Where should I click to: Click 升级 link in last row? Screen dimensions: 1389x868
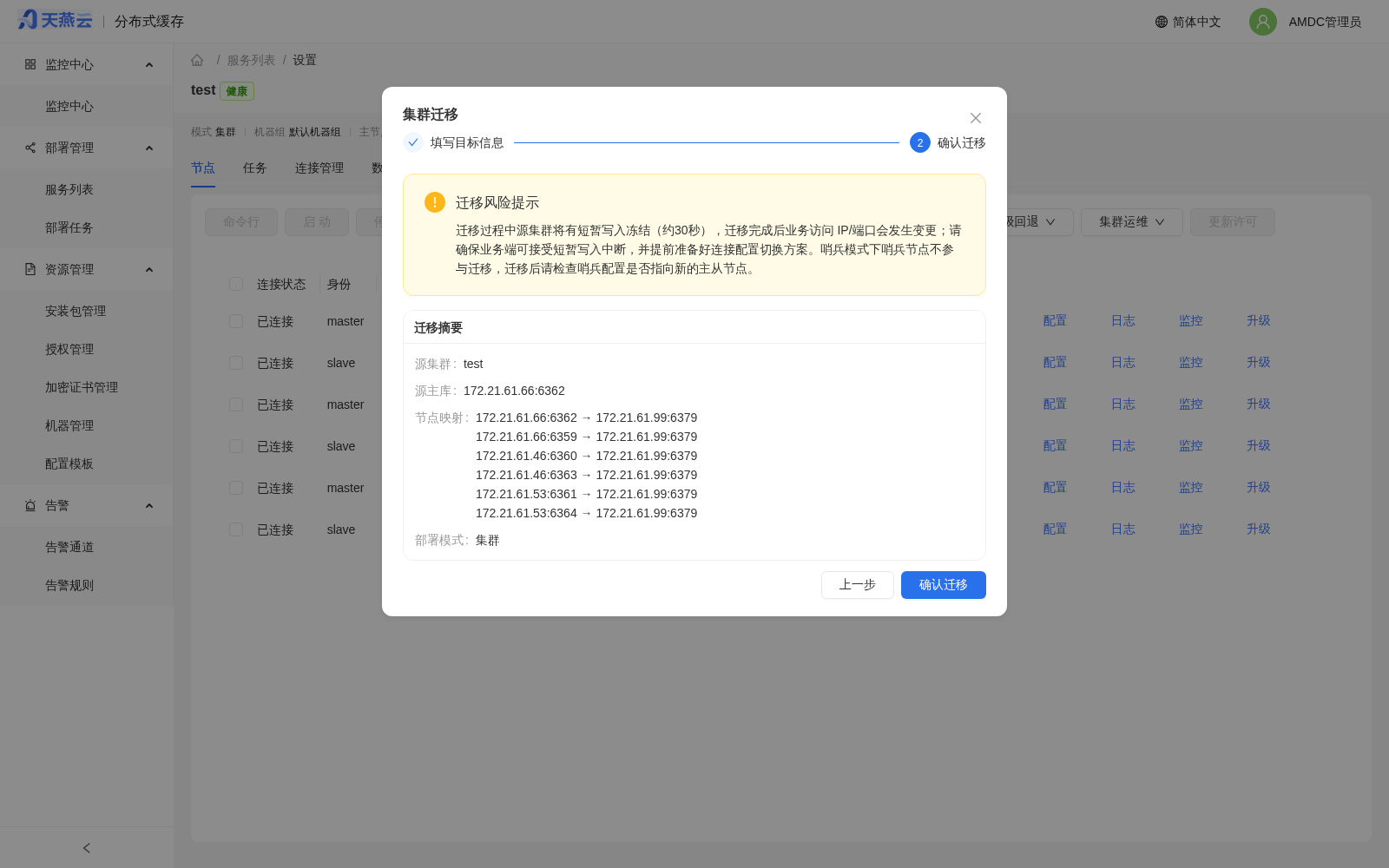point(1259,529)
